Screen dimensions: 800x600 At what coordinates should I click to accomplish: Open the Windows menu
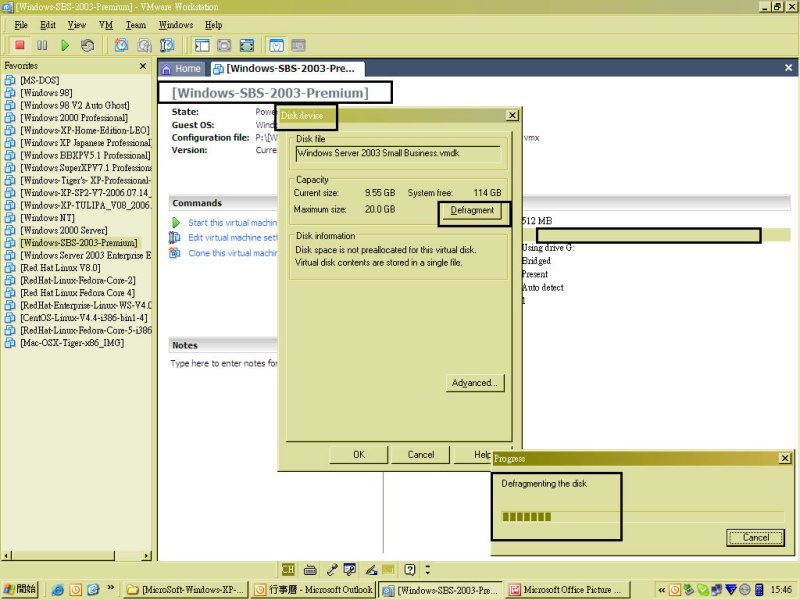[x=176, y=24]
